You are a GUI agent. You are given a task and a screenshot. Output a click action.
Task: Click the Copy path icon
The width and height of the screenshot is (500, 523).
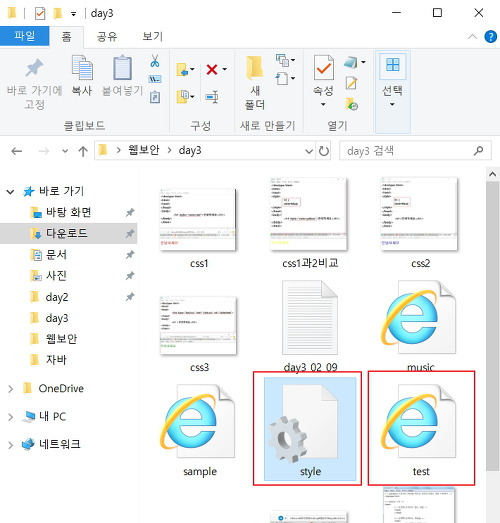pos(155,79)
